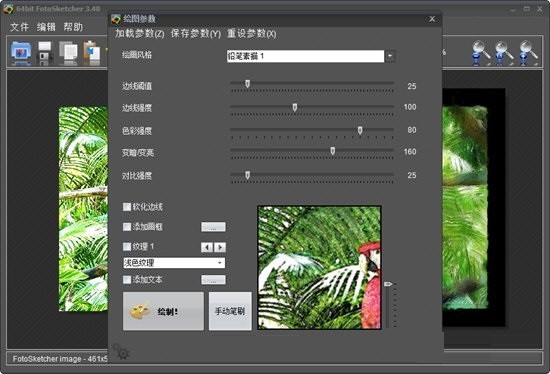Enable the 软化边线 checkbox
The image size is (550, 374).
coord(127,207)
